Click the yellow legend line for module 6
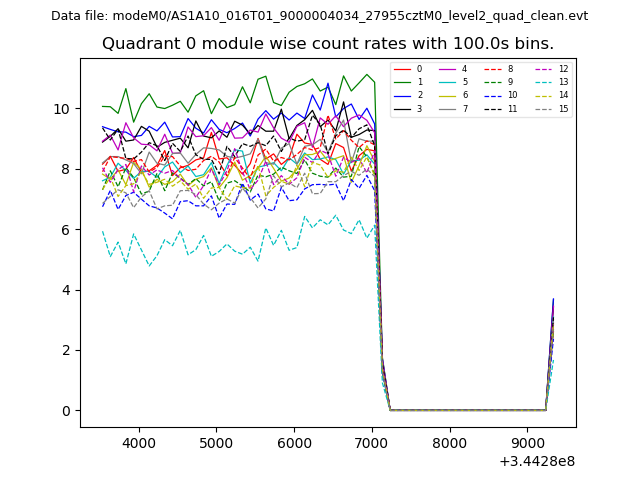The width and height of the screenshot is (640, 480). (447, 95)
